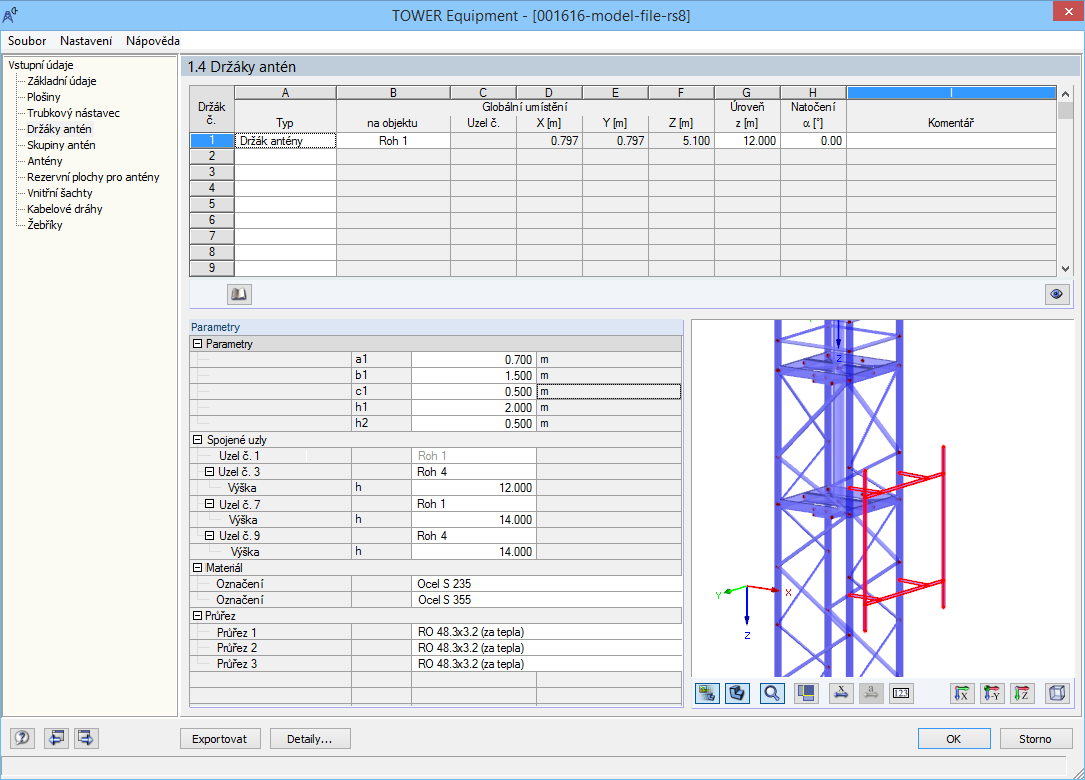Click the Ocel S 355 material field
Viewport: 1085px width, 780px height.
point(546,600)
